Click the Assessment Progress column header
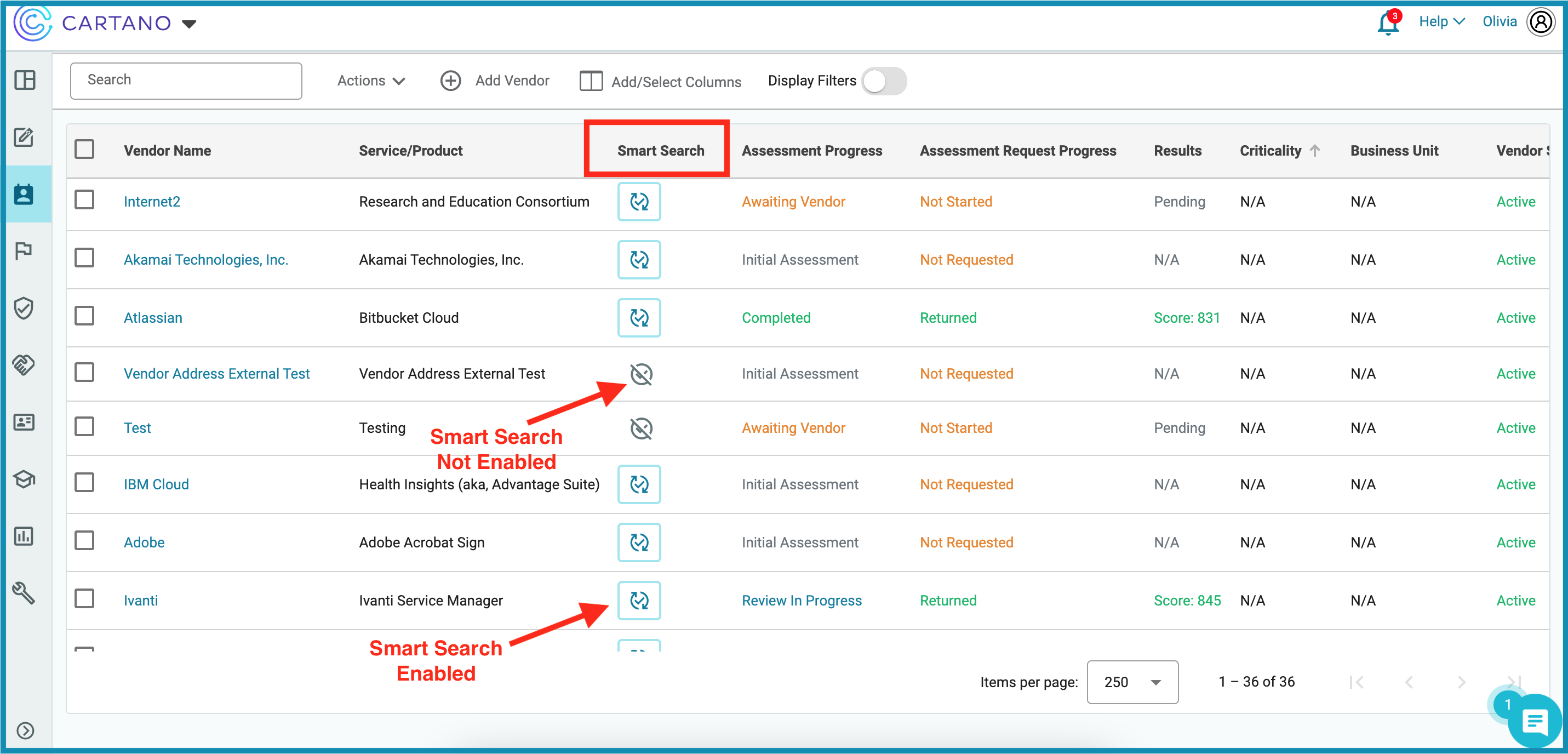Image resolution: width=1568 pixels, height=754 pixels. click(811, 151)
